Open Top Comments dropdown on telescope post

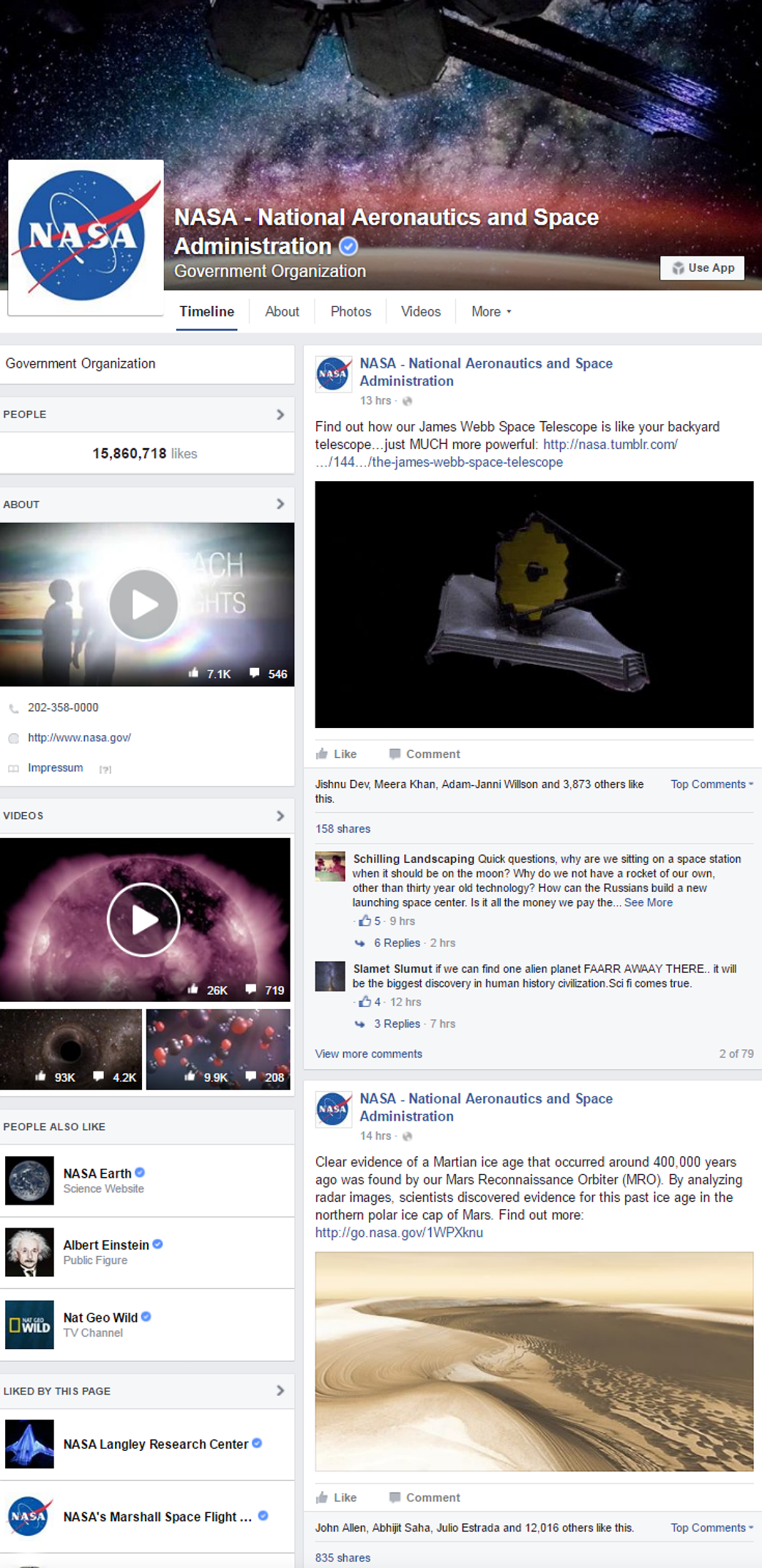(x=711, y=784)
